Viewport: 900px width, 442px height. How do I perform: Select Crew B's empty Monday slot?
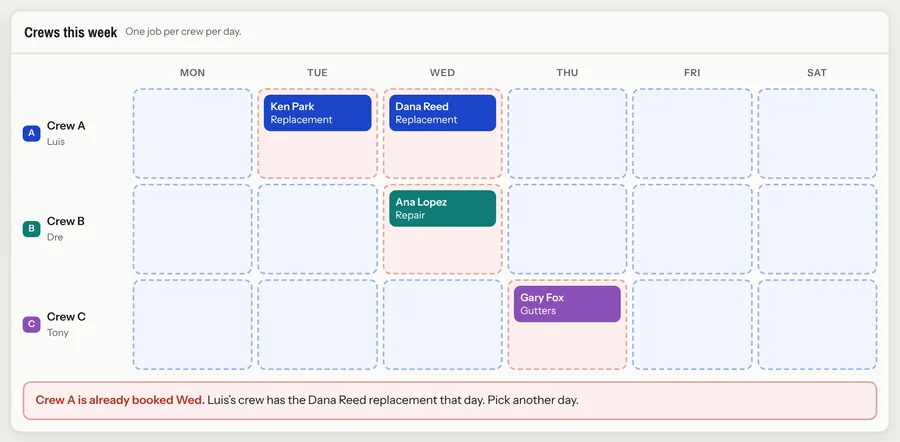pyautogui.click(x=192, y=229)
